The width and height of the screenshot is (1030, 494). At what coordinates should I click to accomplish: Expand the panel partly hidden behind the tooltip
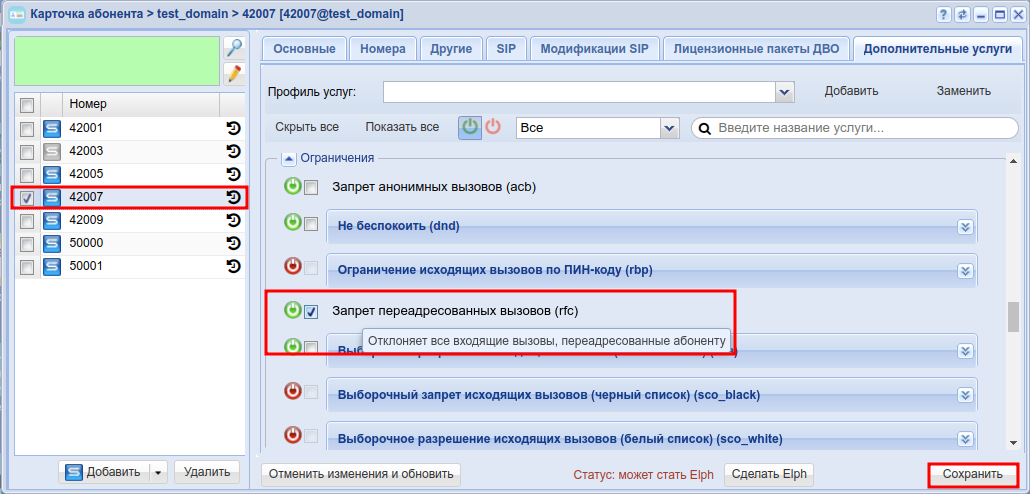(x=964, y=351)
